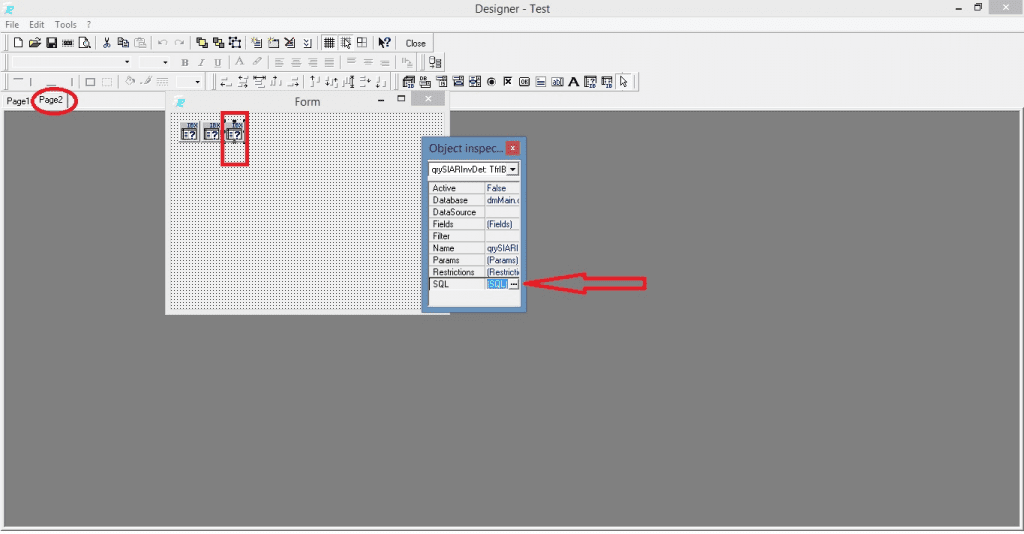
Task: Open the frame width dropdown
Action: tap(197, 82)
